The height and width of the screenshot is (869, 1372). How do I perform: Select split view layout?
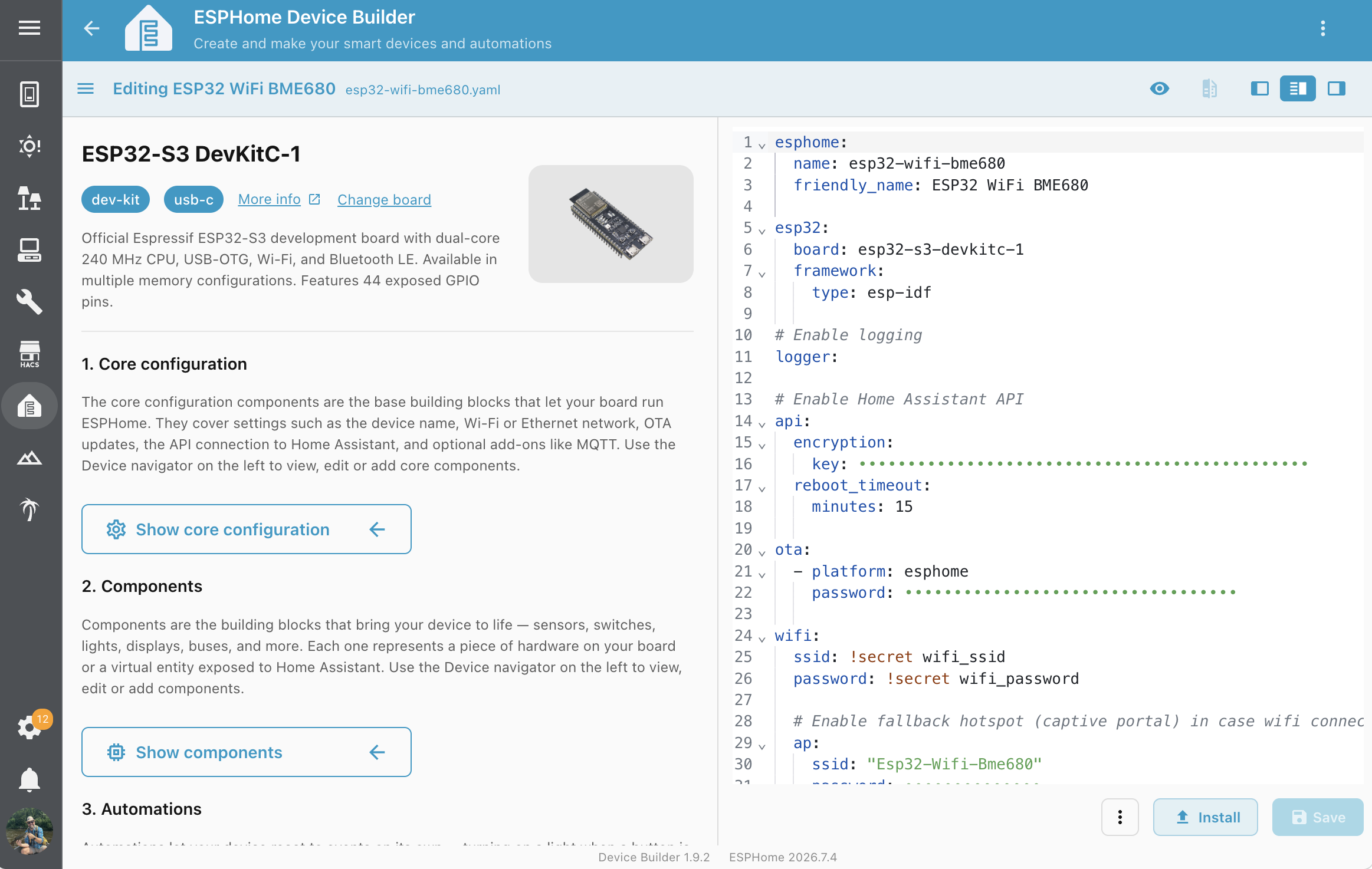[1298, 88]
